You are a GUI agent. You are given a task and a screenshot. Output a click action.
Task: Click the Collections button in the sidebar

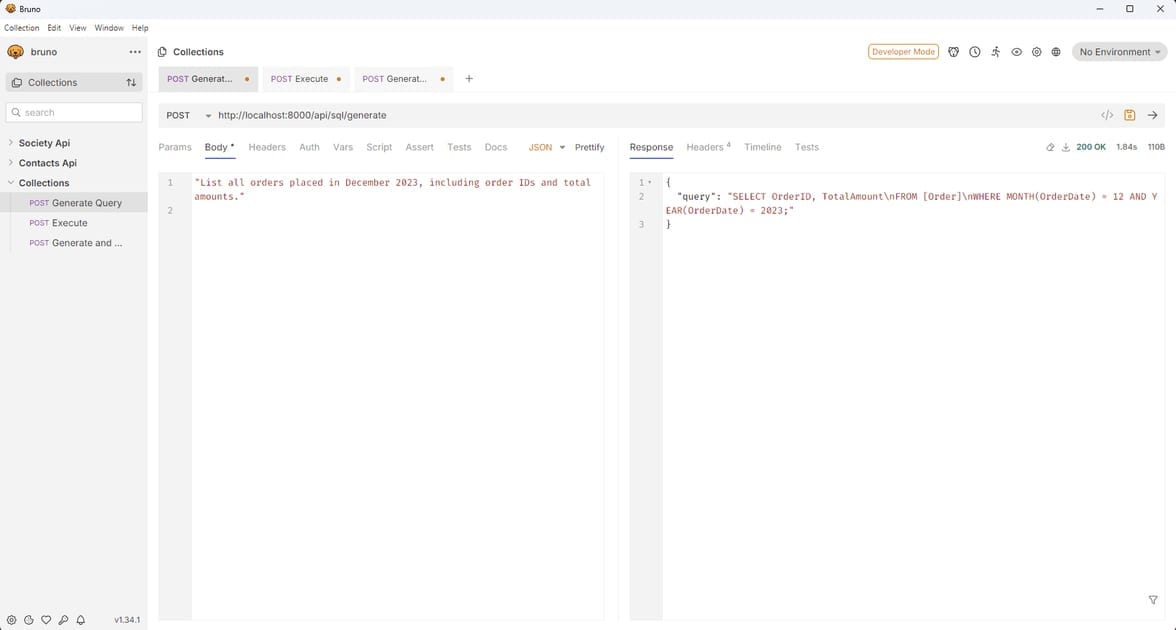[74, 82]
